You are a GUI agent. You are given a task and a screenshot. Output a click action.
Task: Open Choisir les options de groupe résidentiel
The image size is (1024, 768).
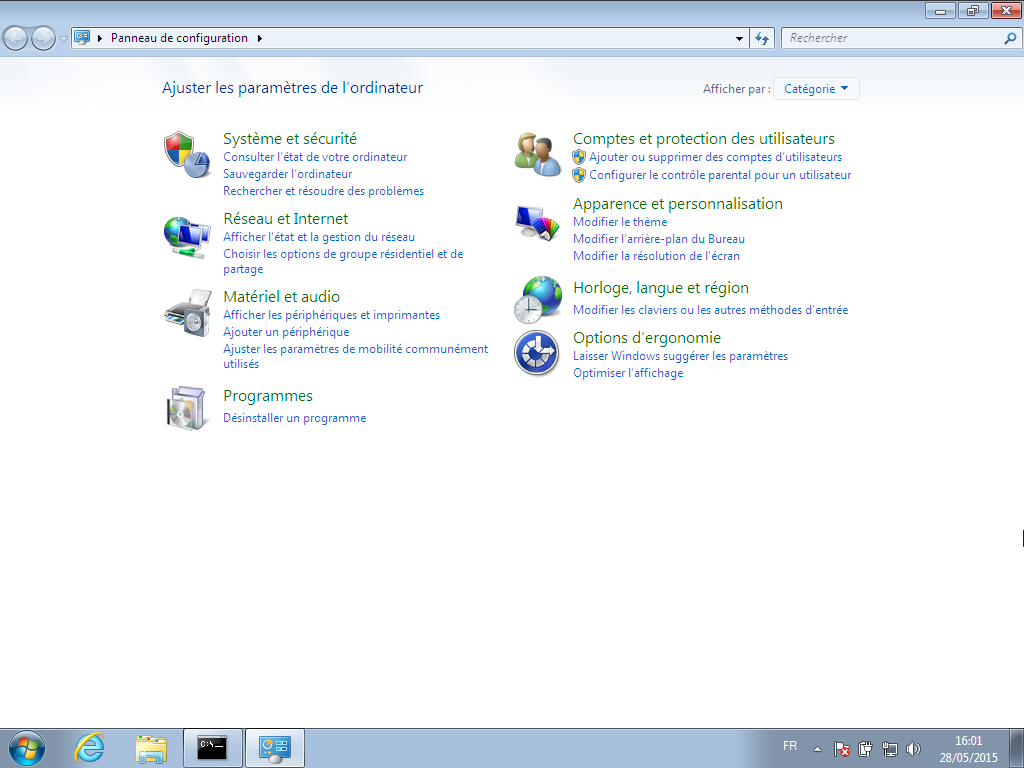pos(343,261)
